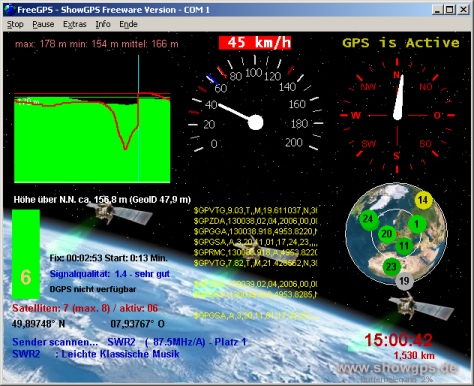Select green satellite 20 on the globe
Image resolution: width=474 pixels, height=386 pixels.
pos(387,234)
